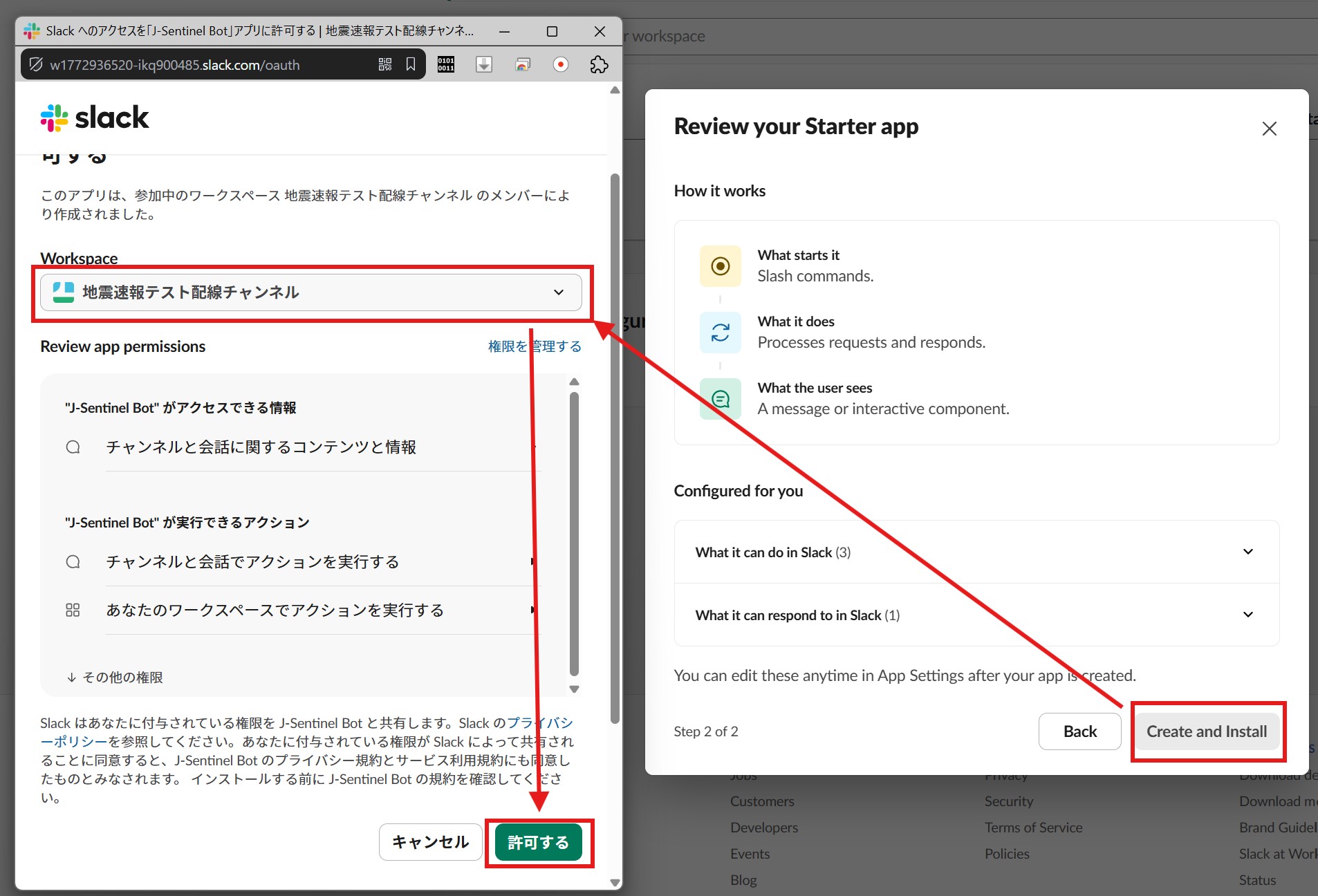This screenshot has height=896, width=1318.
Task: Click the キャンセル cancel button
Action: pyautogui.click(x=430, y=842)
